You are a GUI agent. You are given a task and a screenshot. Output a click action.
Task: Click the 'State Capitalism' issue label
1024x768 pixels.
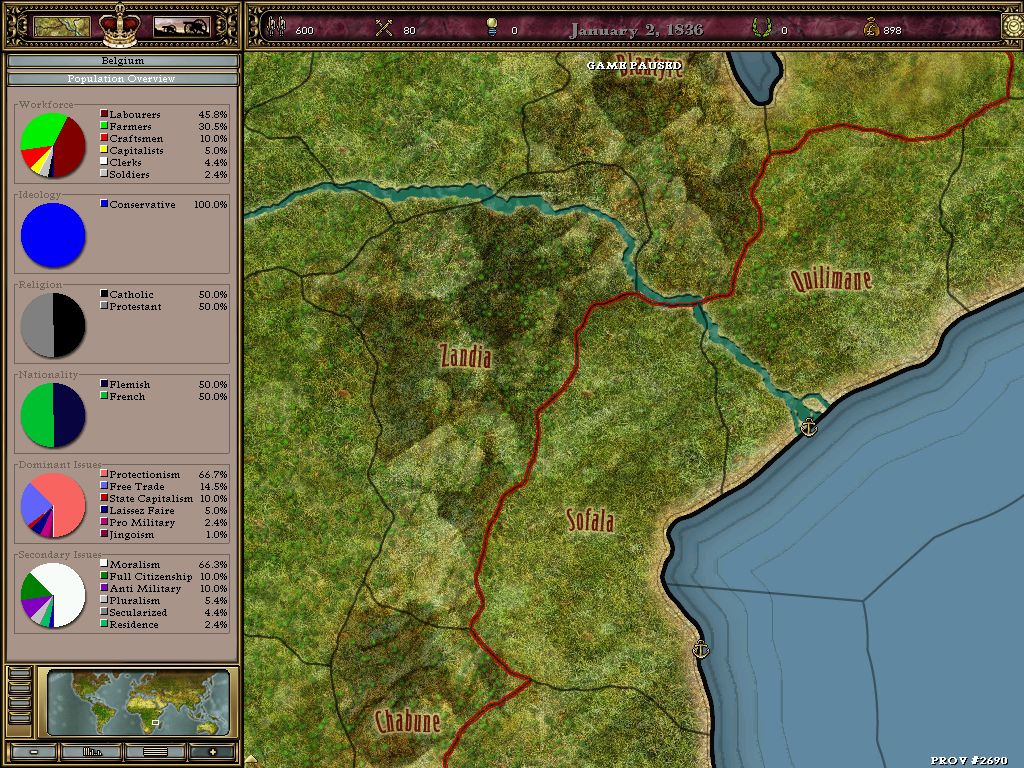point(152,498)
